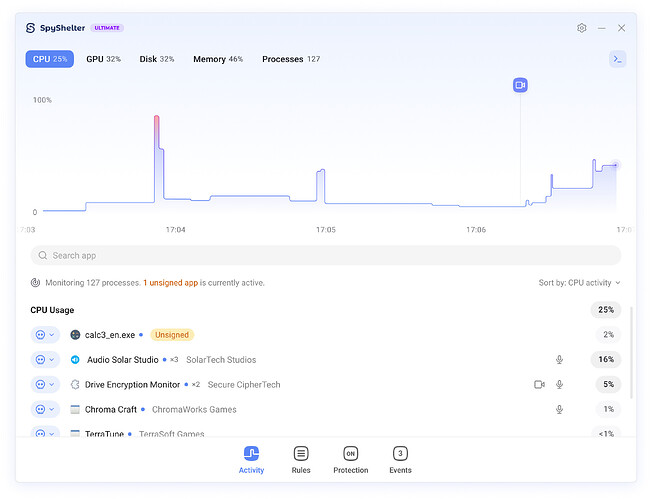Expand action dropdown for Drive Encryption Monitor
The width and height of the screenshot is (652, 499).
coord(45,385)
